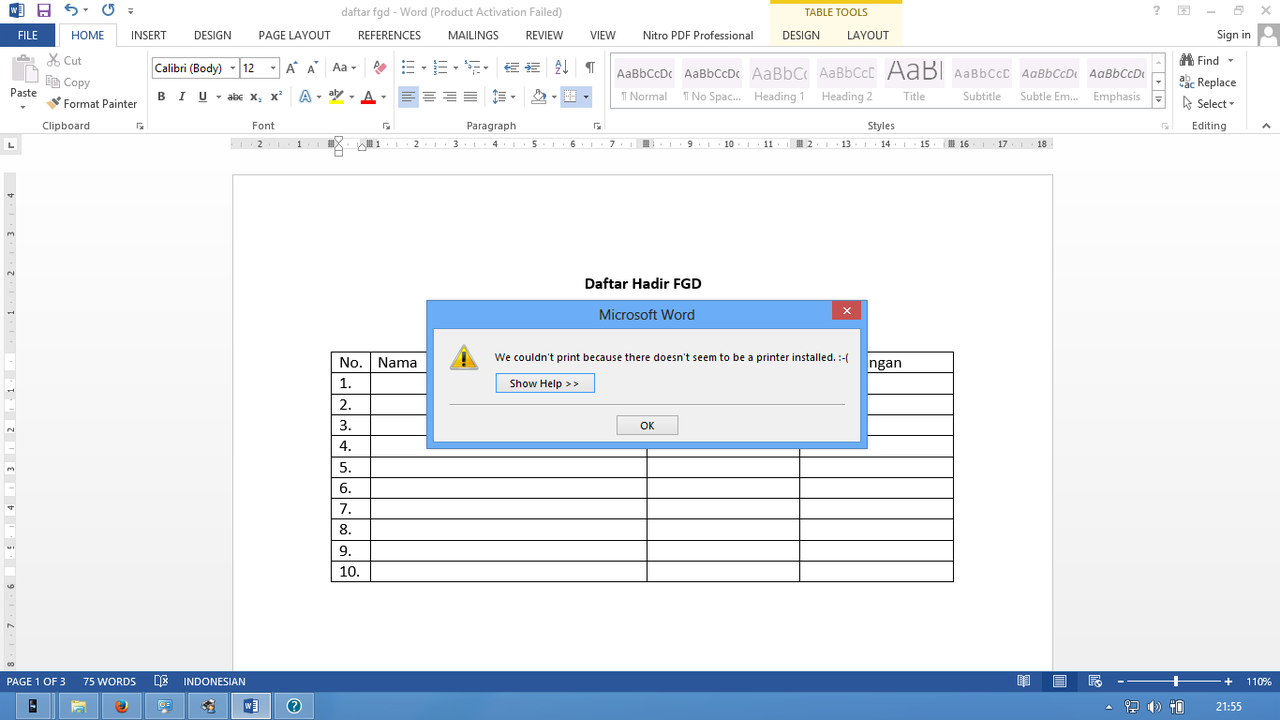Viewport: 1280px width, 720px height.
Task: Apply Underline formatting
Action: tap(203, 97)
